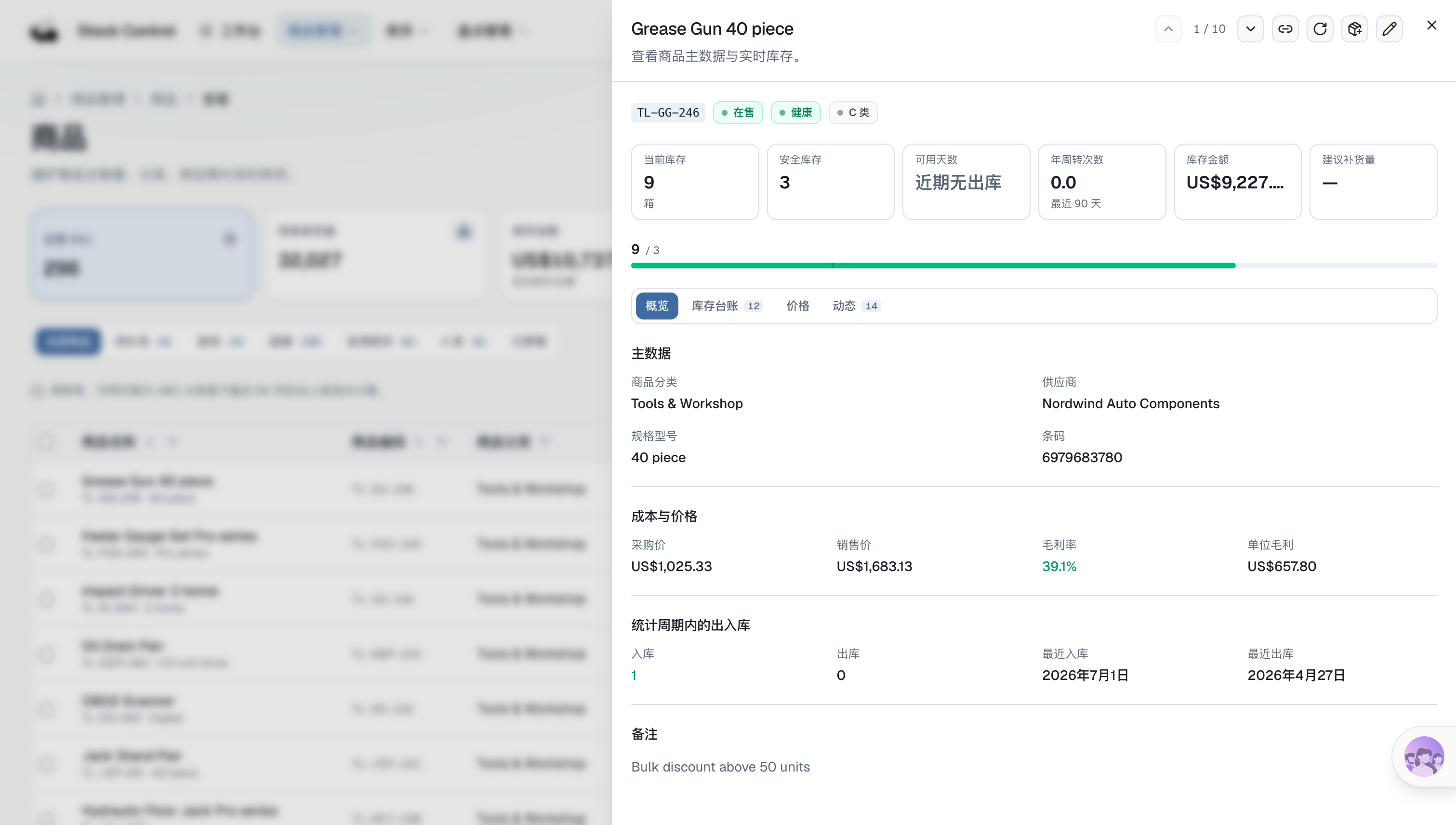Click the 年周转次数 card

point(1101,182)
